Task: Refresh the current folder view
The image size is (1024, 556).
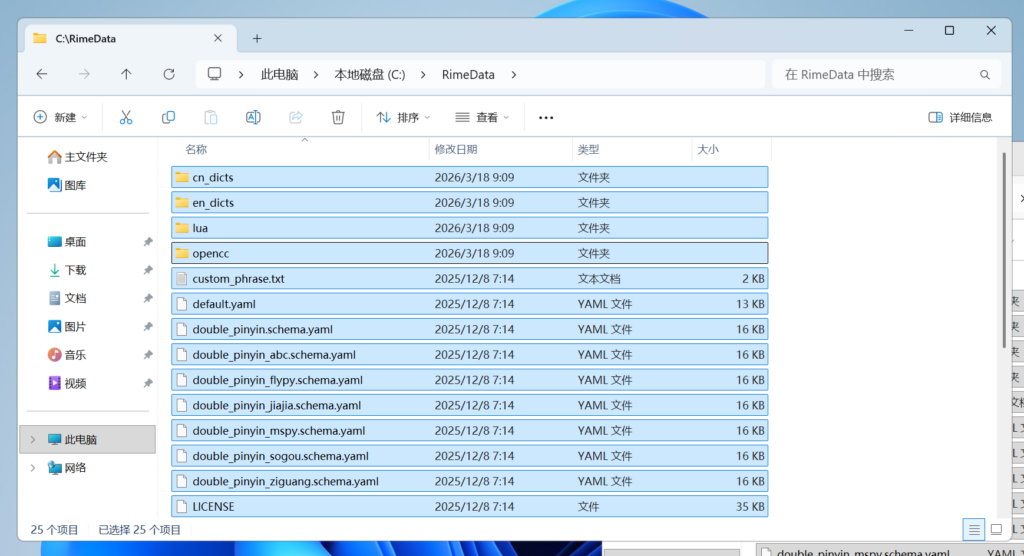Action: pos(169,74)
